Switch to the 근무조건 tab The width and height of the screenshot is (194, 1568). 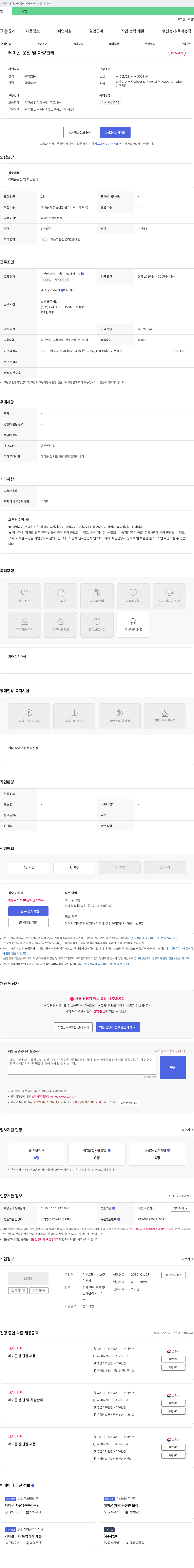pyautogui.click(x=42, y=44)
